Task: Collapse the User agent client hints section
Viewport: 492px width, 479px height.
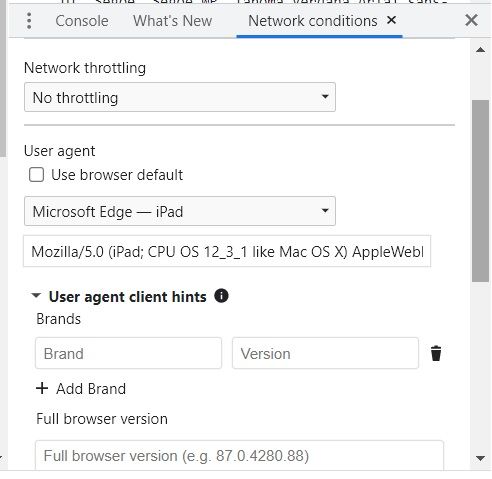Action: click(x=36, y=296)
